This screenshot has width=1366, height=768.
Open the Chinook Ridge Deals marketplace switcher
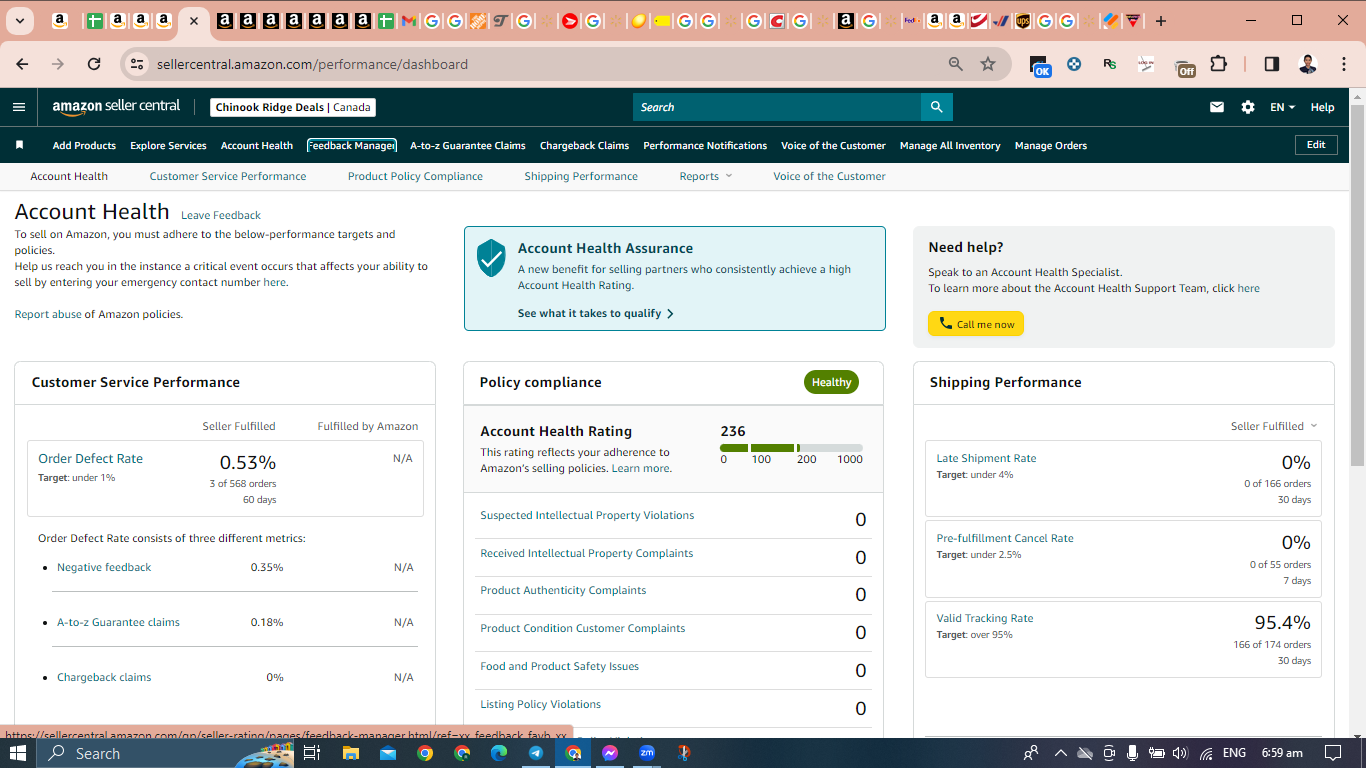click(x=293, y=107)
